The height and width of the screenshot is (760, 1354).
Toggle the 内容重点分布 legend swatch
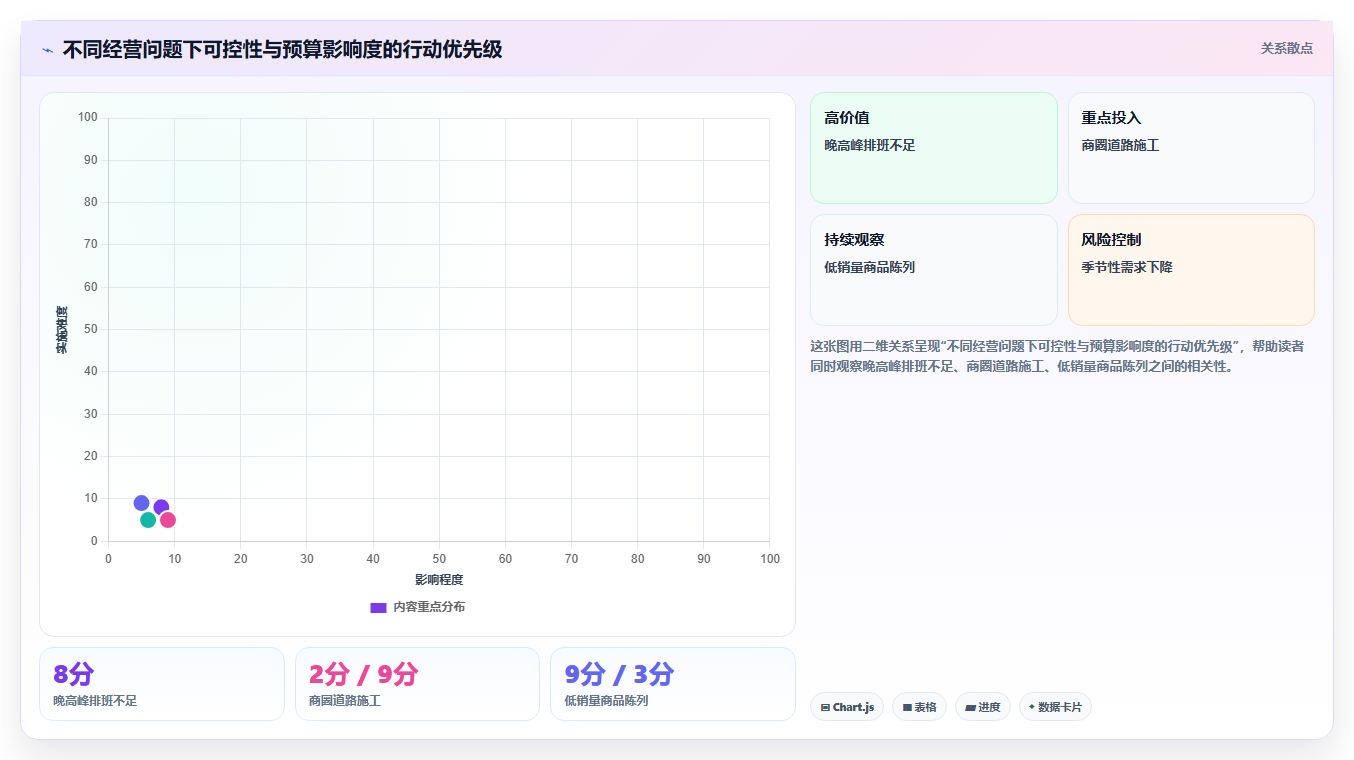[x=378, y=608]
